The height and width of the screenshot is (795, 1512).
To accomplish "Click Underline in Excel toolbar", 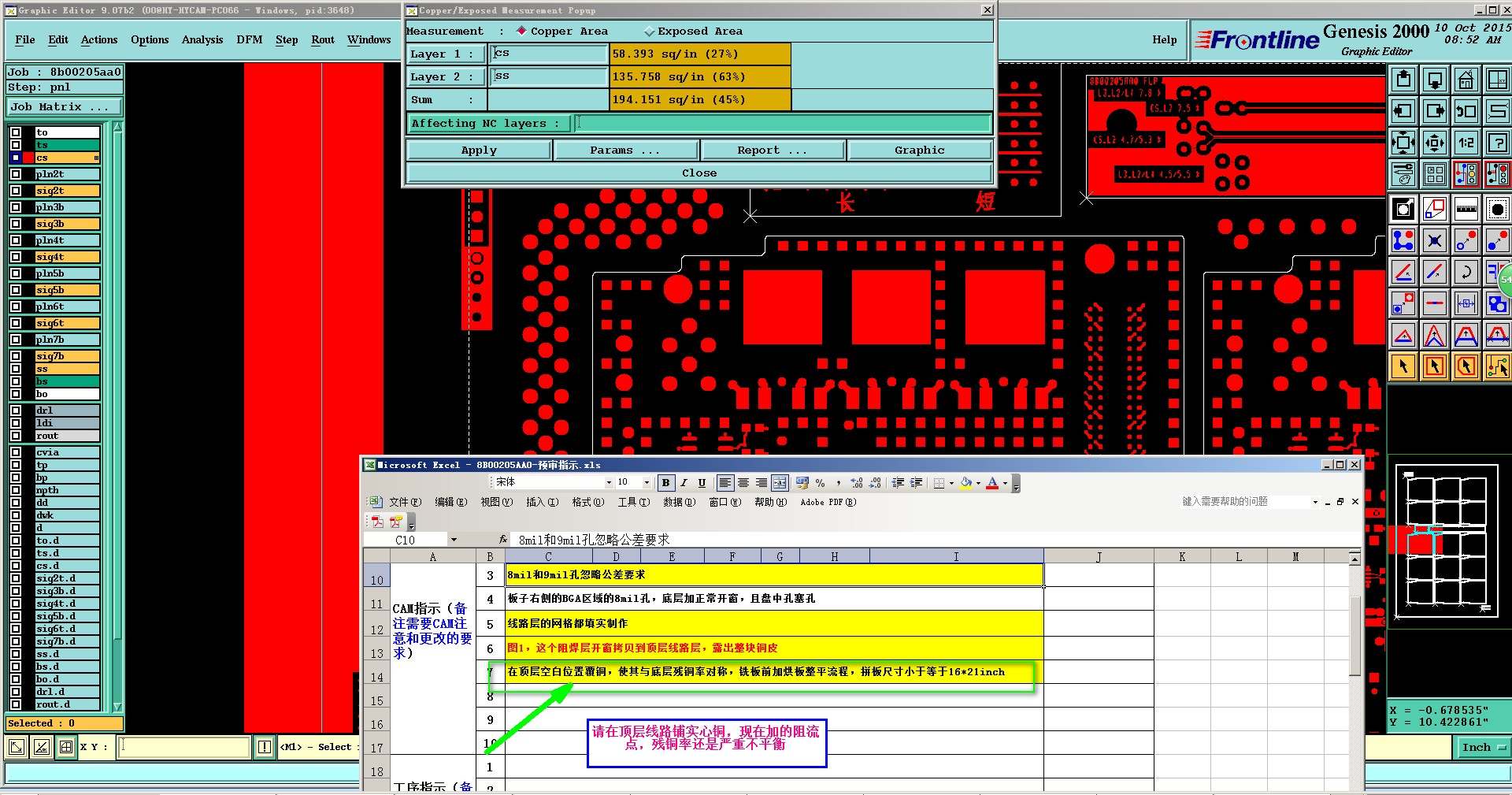I will tap(702, 482).
